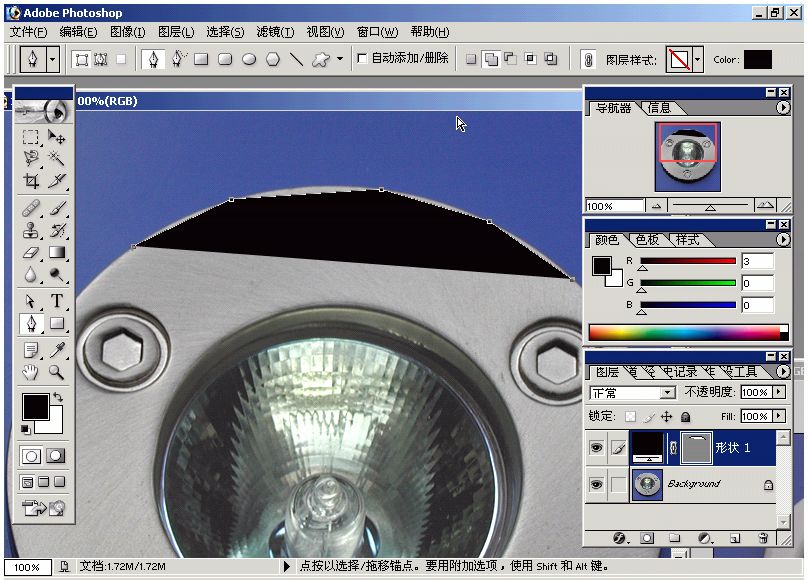Select the Eraser tool
This screenshot has width=808, height=580.
pyautogui.click(x=30, y=252)
